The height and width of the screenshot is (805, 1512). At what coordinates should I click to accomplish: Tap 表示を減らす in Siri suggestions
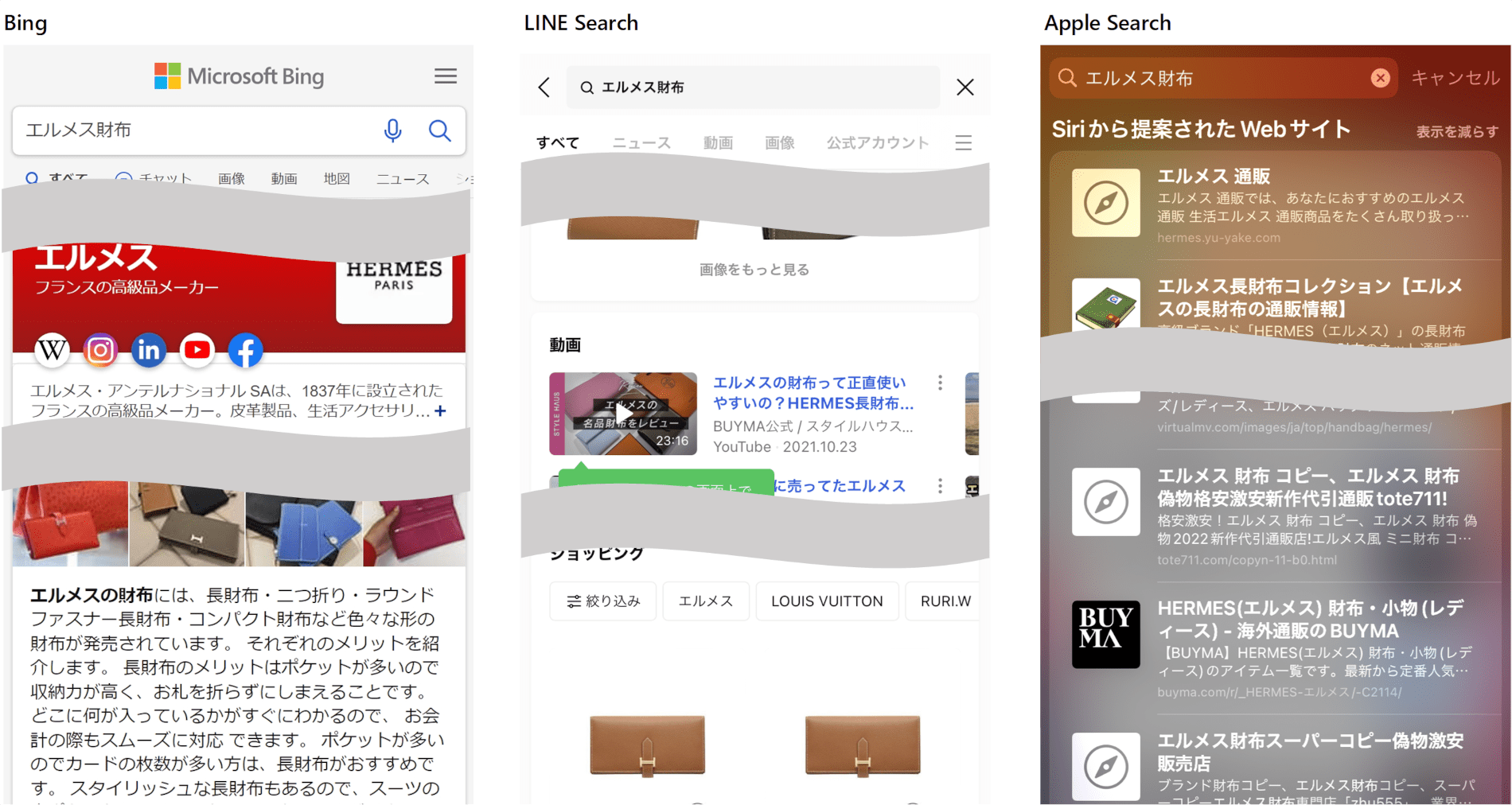tap(1457, 131)
